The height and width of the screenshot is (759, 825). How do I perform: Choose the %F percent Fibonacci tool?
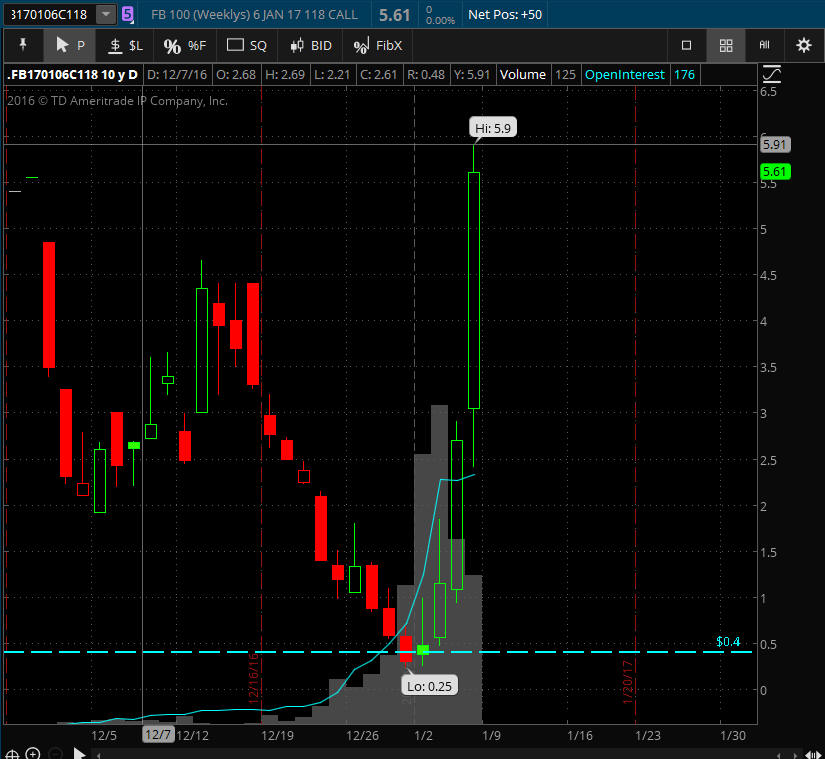[184, 45]
